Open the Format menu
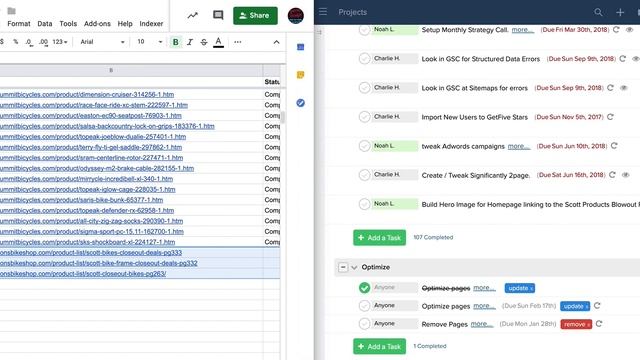The width and height of the screenshot is (640, 360). pos(19,24)
